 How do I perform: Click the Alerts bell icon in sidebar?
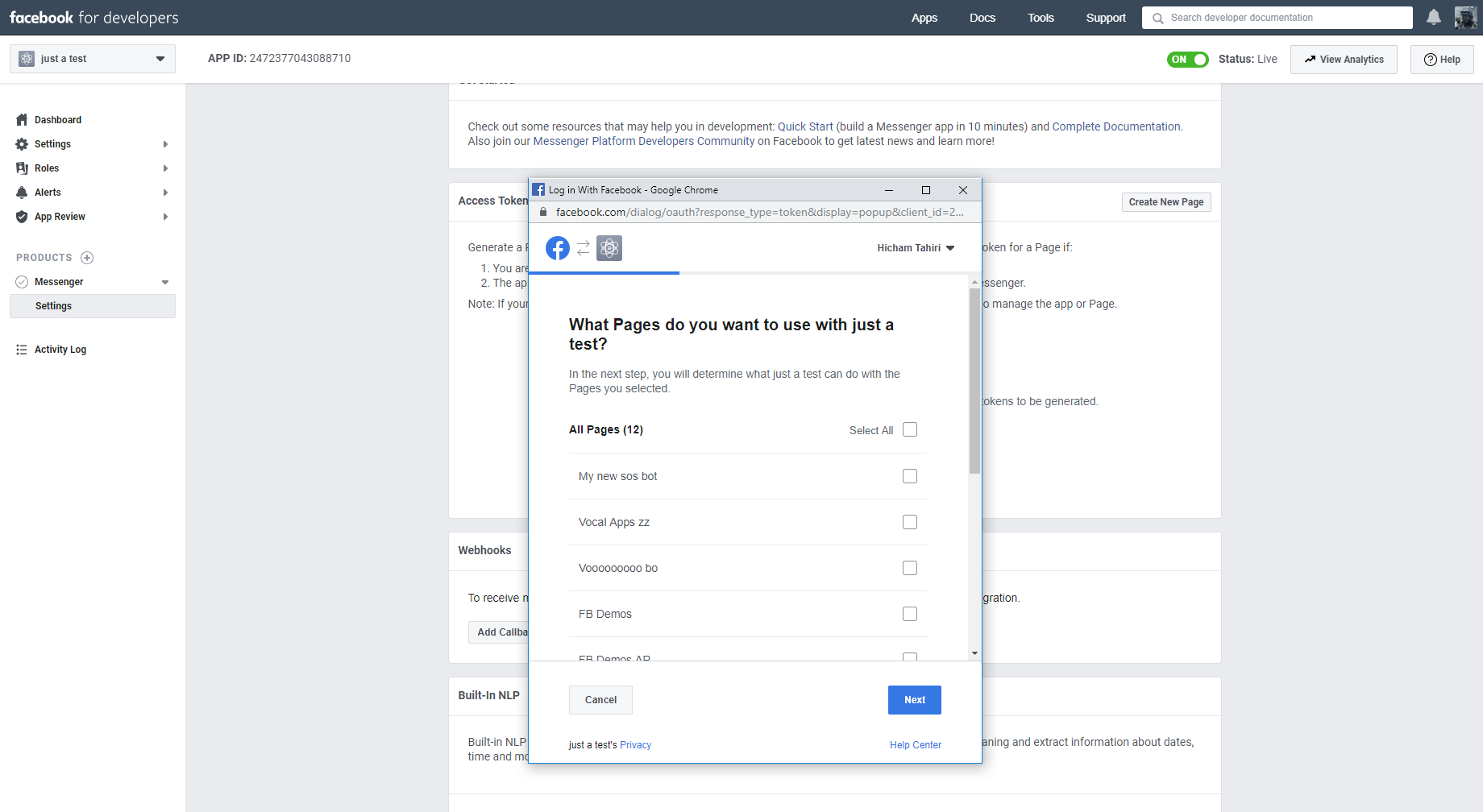click(x=22, y=193)
